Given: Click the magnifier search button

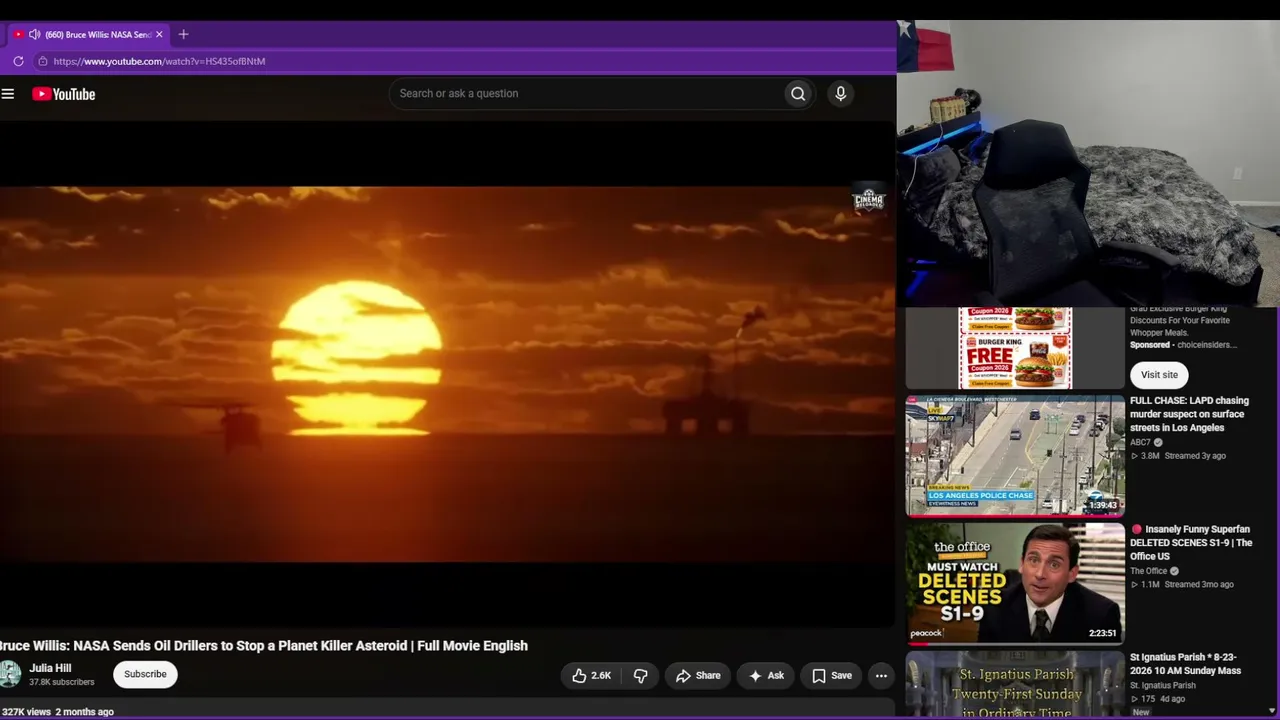Looking at the screenshot, I should click(x=798, y=94).
